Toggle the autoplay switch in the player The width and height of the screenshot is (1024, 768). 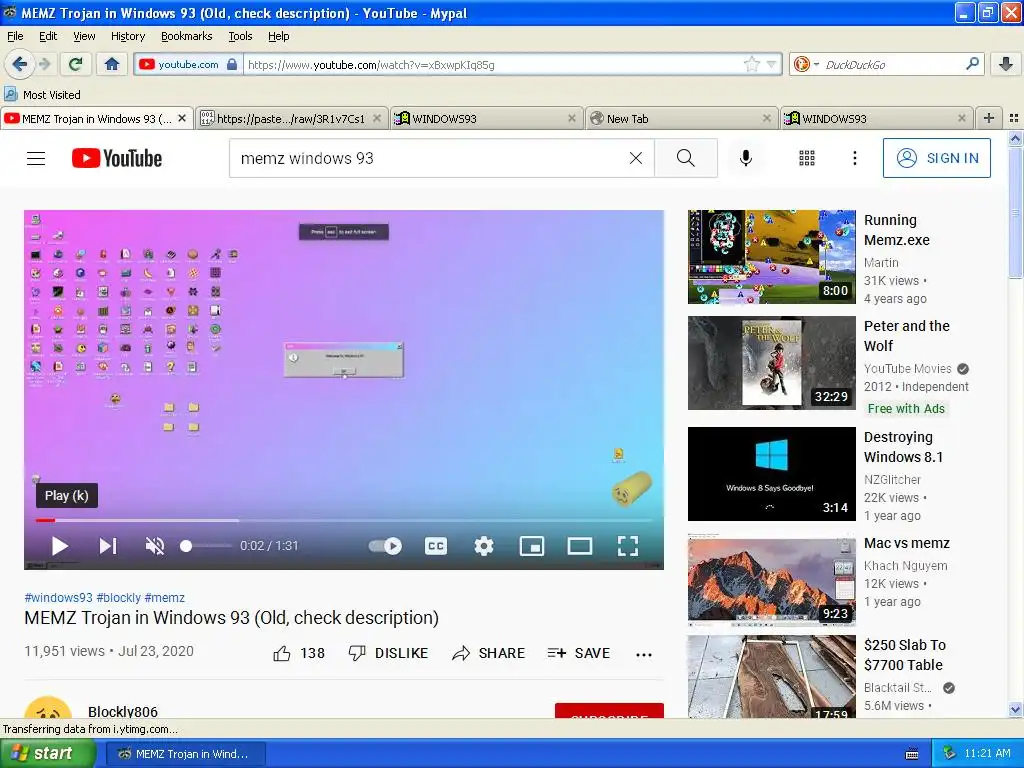click(385, 546)
